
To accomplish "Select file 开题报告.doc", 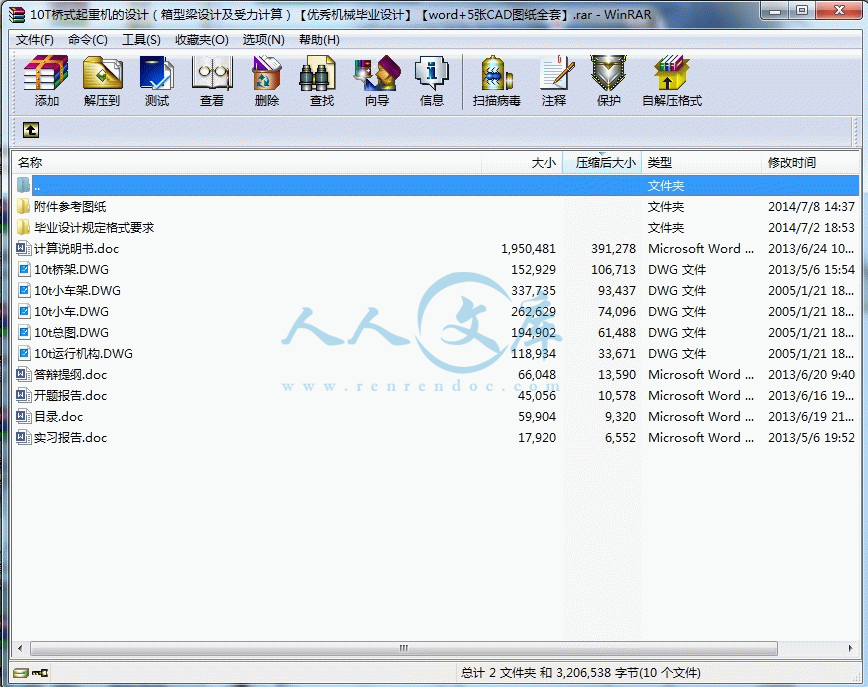I will tap(70, 396).
